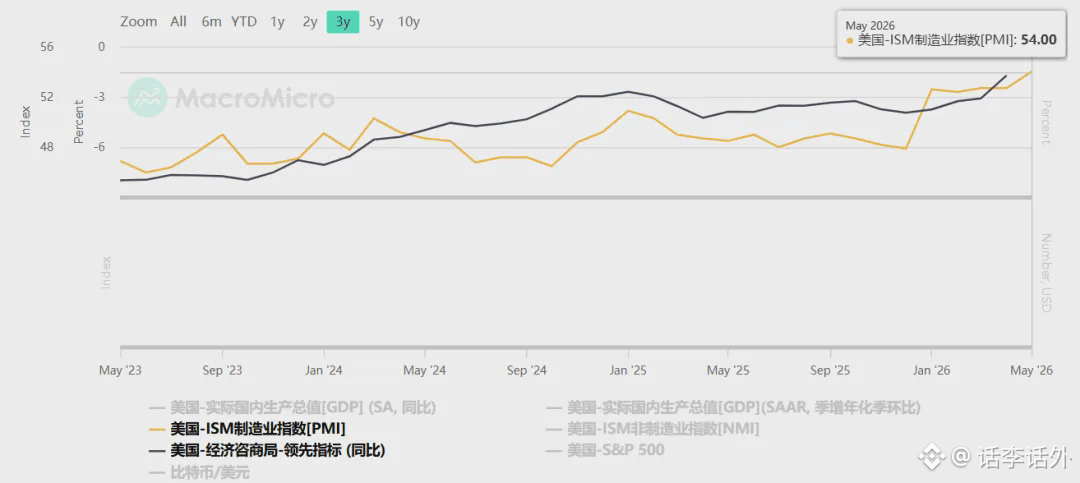Click the -6 Percent axis value

pos(100,147)
